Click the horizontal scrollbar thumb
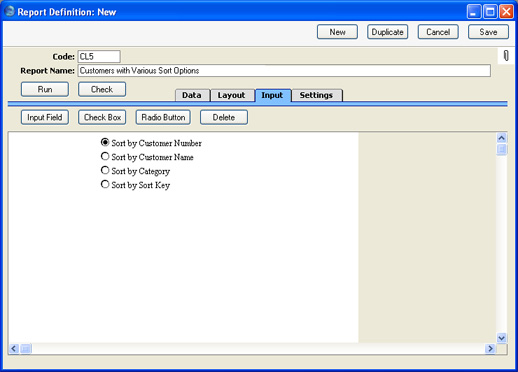 26,349
